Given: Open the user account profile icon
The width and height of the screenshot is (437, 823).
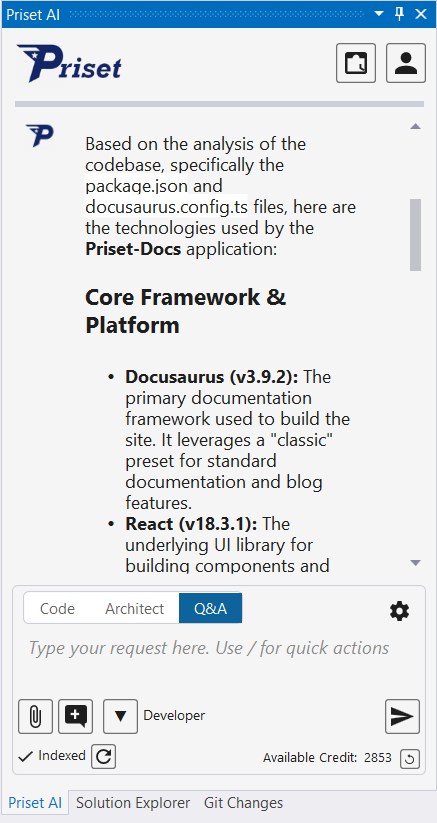Looking at the screenshot, I should tap(406, 63).
